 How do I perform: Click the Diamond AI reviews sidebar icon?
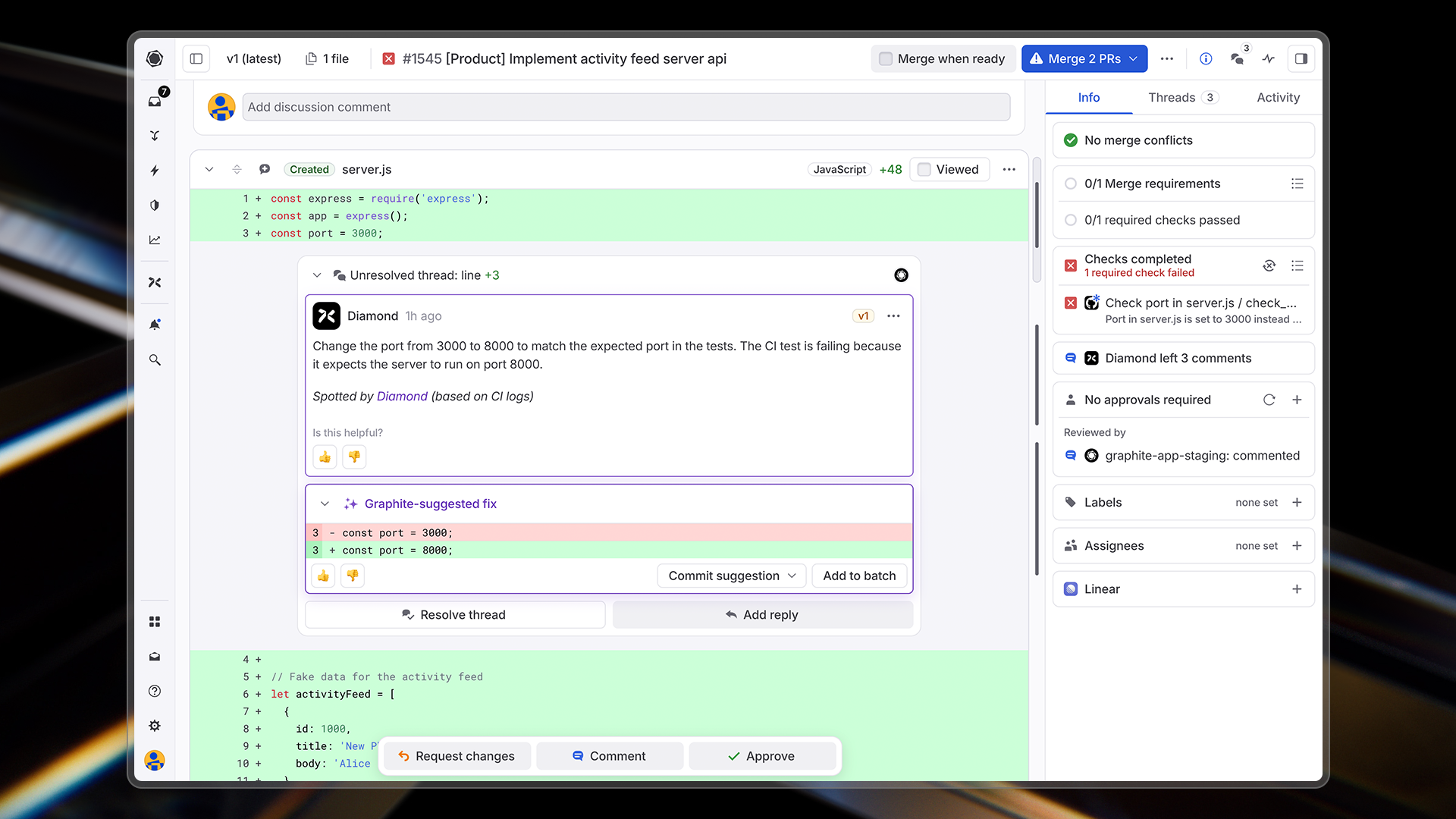coord(155,282)
